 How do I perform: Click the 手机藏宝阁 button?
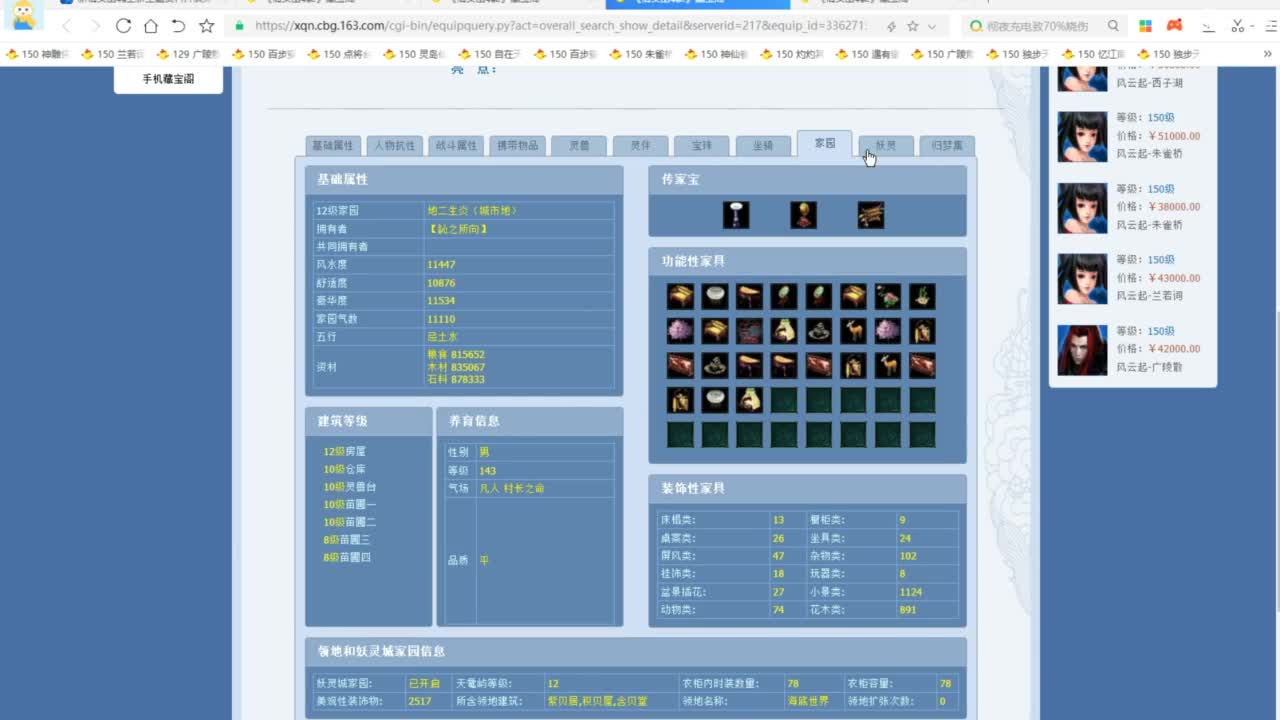click(x=168, y=79)
